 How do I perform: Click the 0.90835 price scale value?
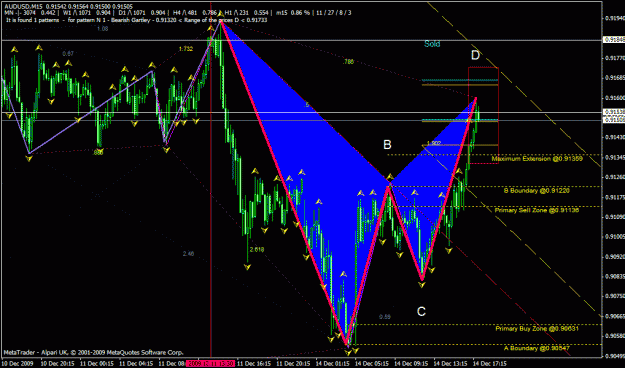(x=615, y=276)
